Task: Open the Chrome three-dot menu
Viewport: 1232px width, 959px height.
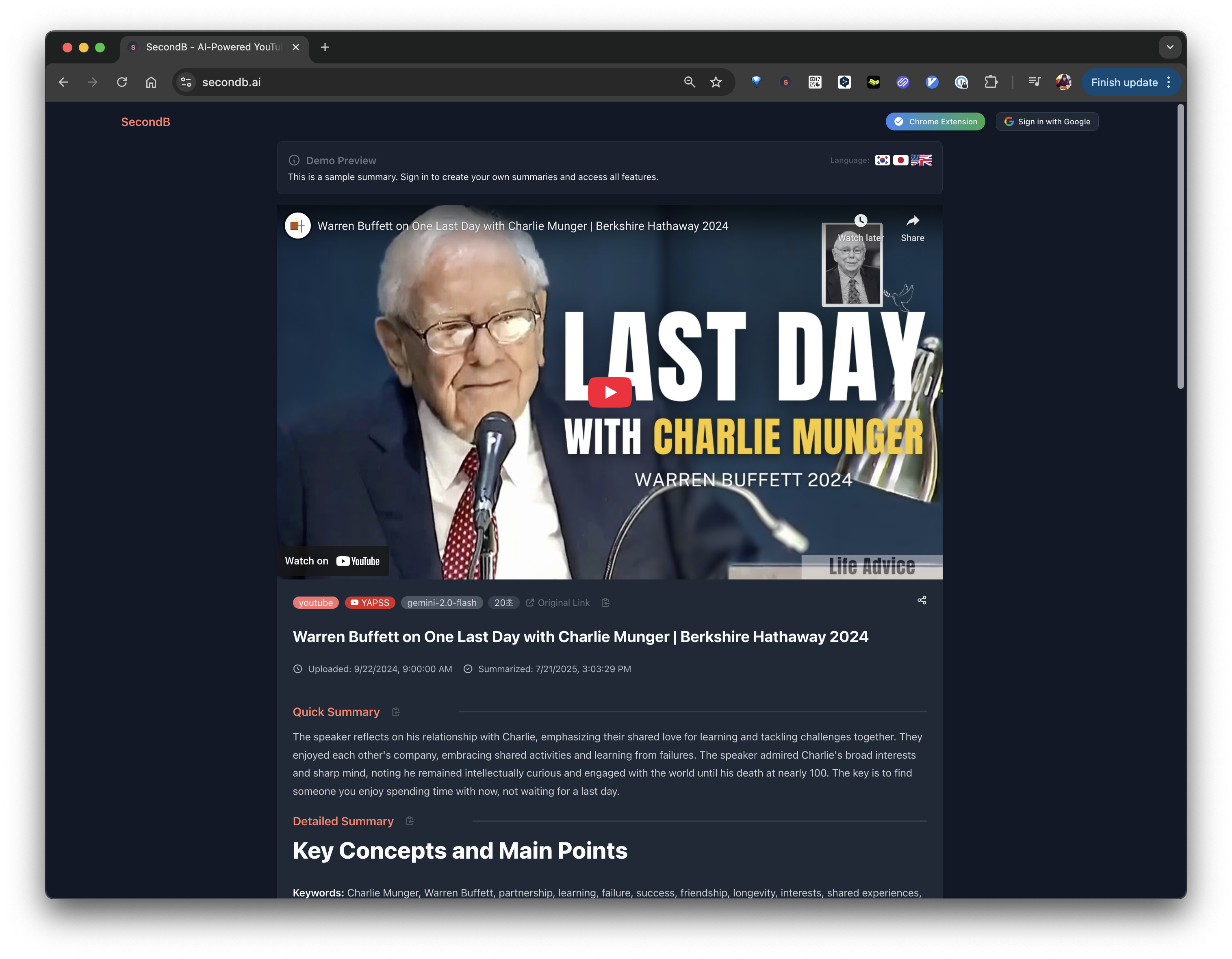Action: point(1169,82)
